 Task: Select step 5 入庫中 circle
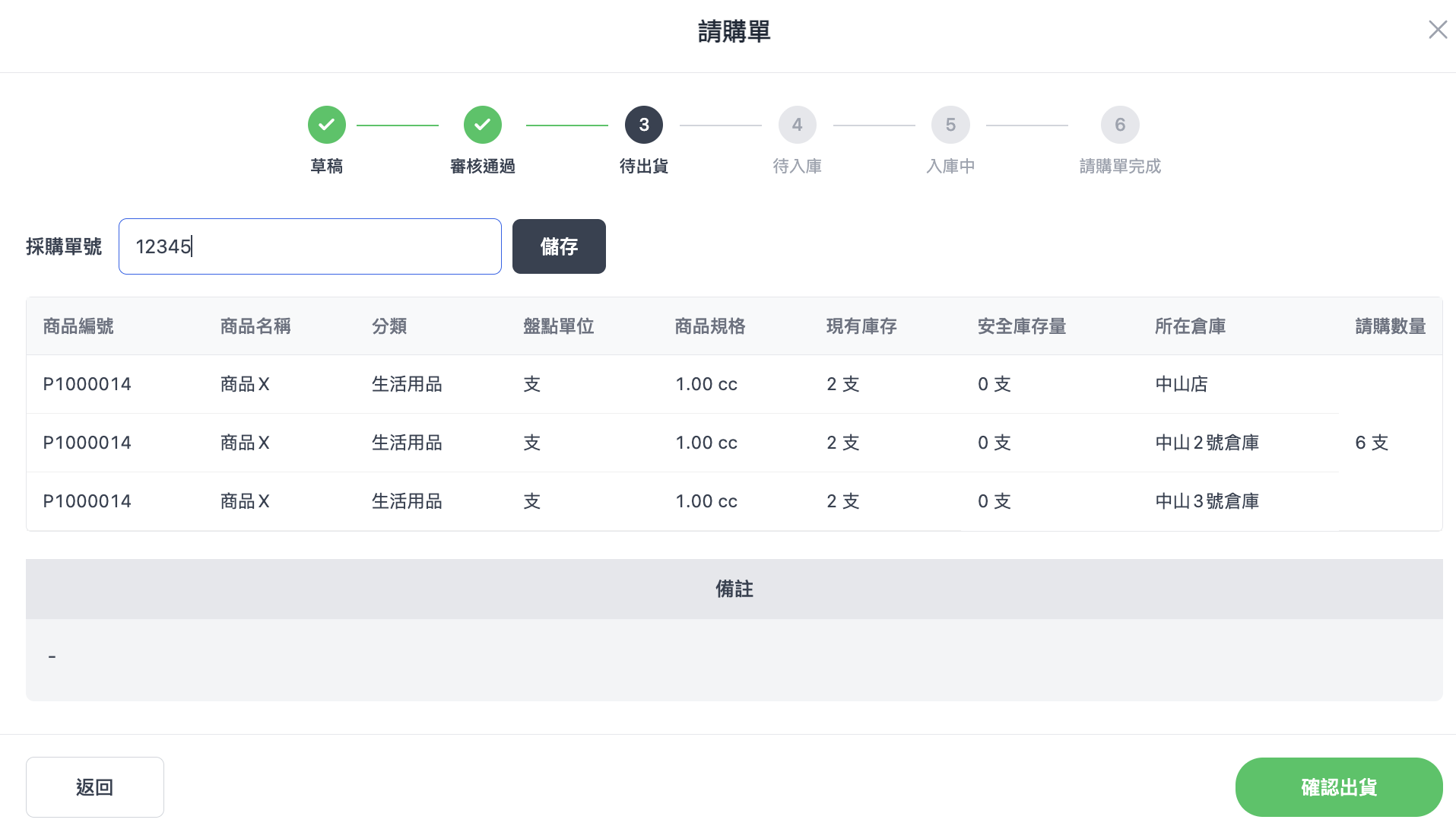tap(950, 125)
